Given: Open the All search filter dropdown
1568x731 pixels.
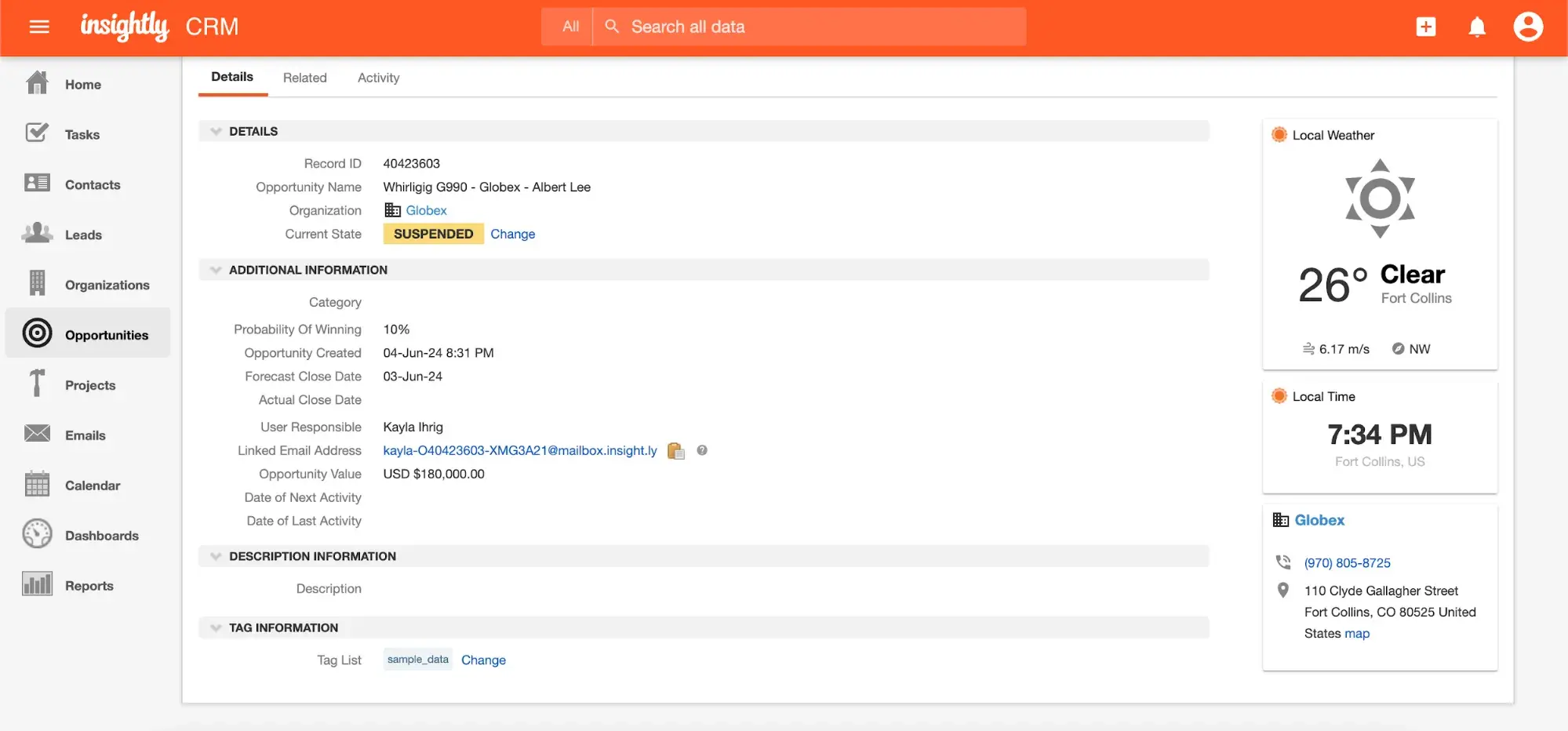Looking at the screenshot, I should [570, 27].
